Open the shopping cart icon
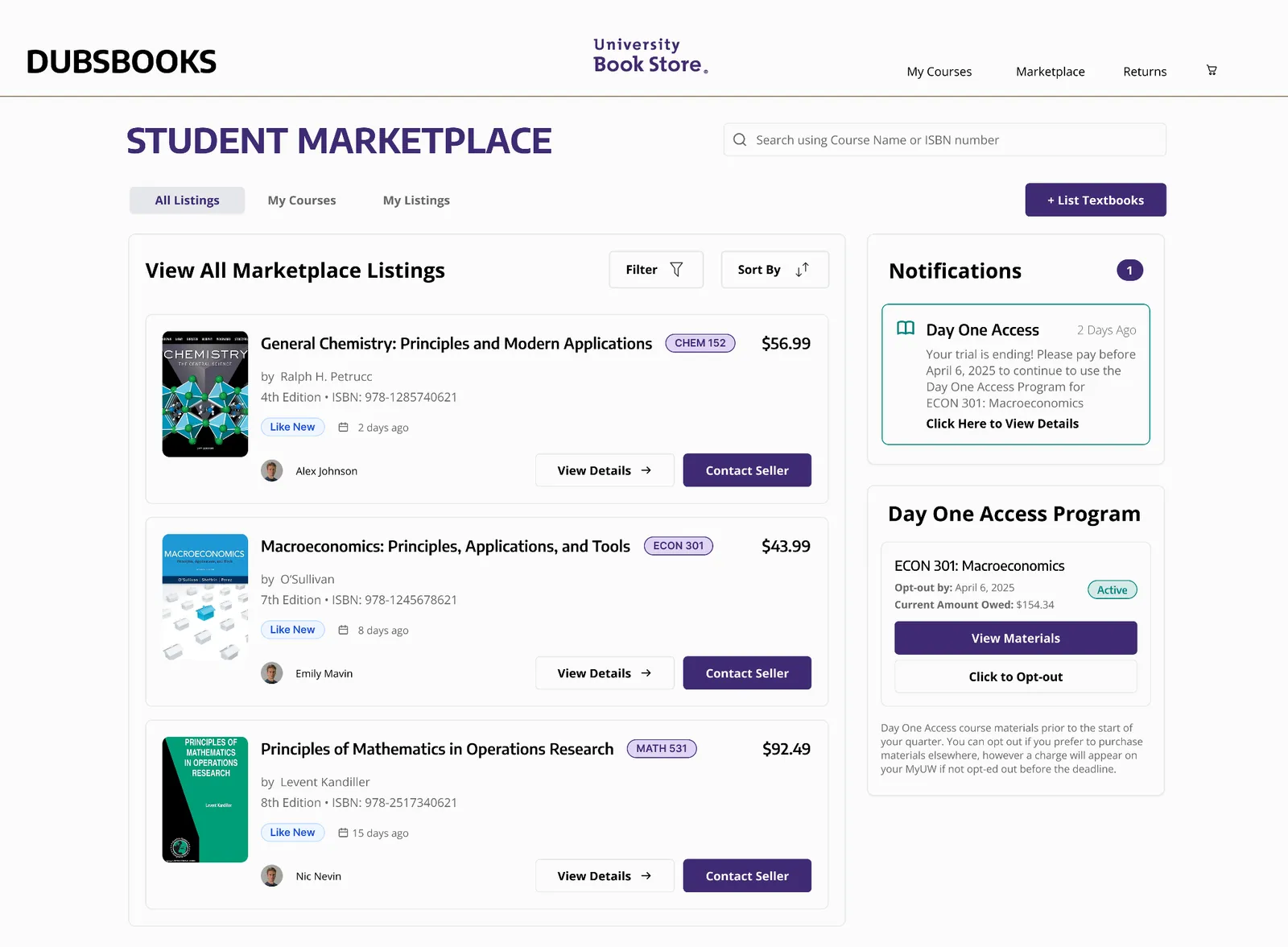1288x947 pixels. [x=1212, y=71]
